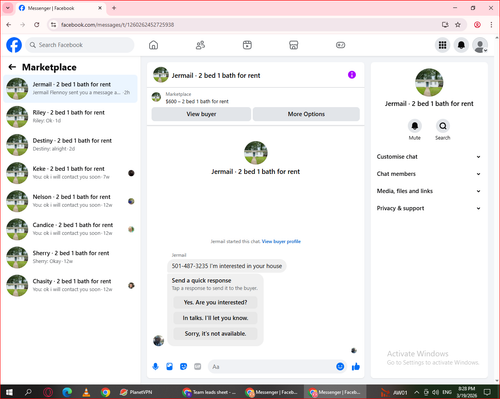Attach a photo with the image icon
Image resolution: width=500 pixels, height=399 pixels.
tap(170, 367)
